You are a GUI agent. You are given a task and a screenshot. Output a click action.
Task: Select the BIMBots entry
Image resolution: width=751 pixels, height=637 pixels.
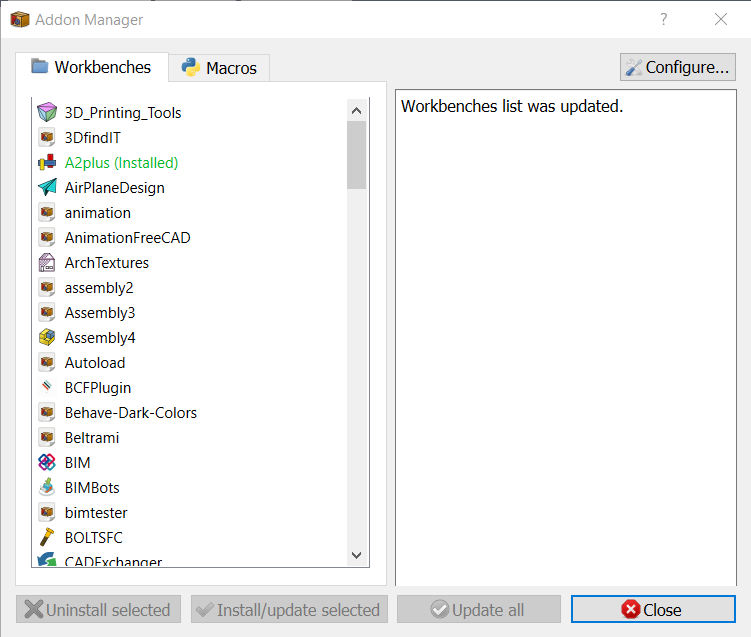click(x=92, y=488)
